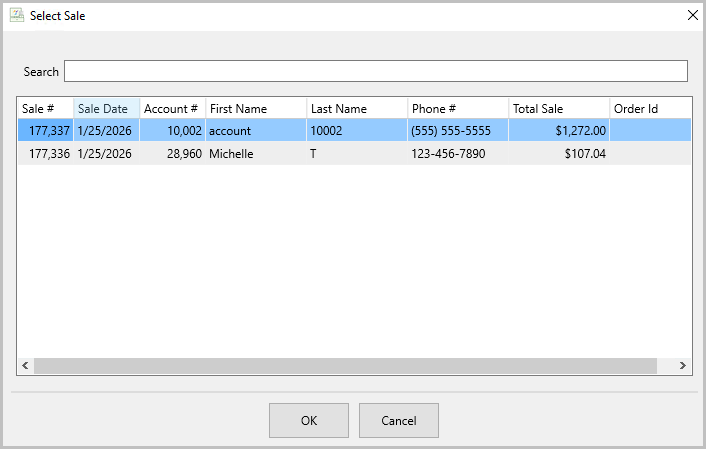This screenshot has width=706, height=449.
Task: Click the Select Sale app icon in title bar
Action: pyautogui.click(x=17, y=15)
